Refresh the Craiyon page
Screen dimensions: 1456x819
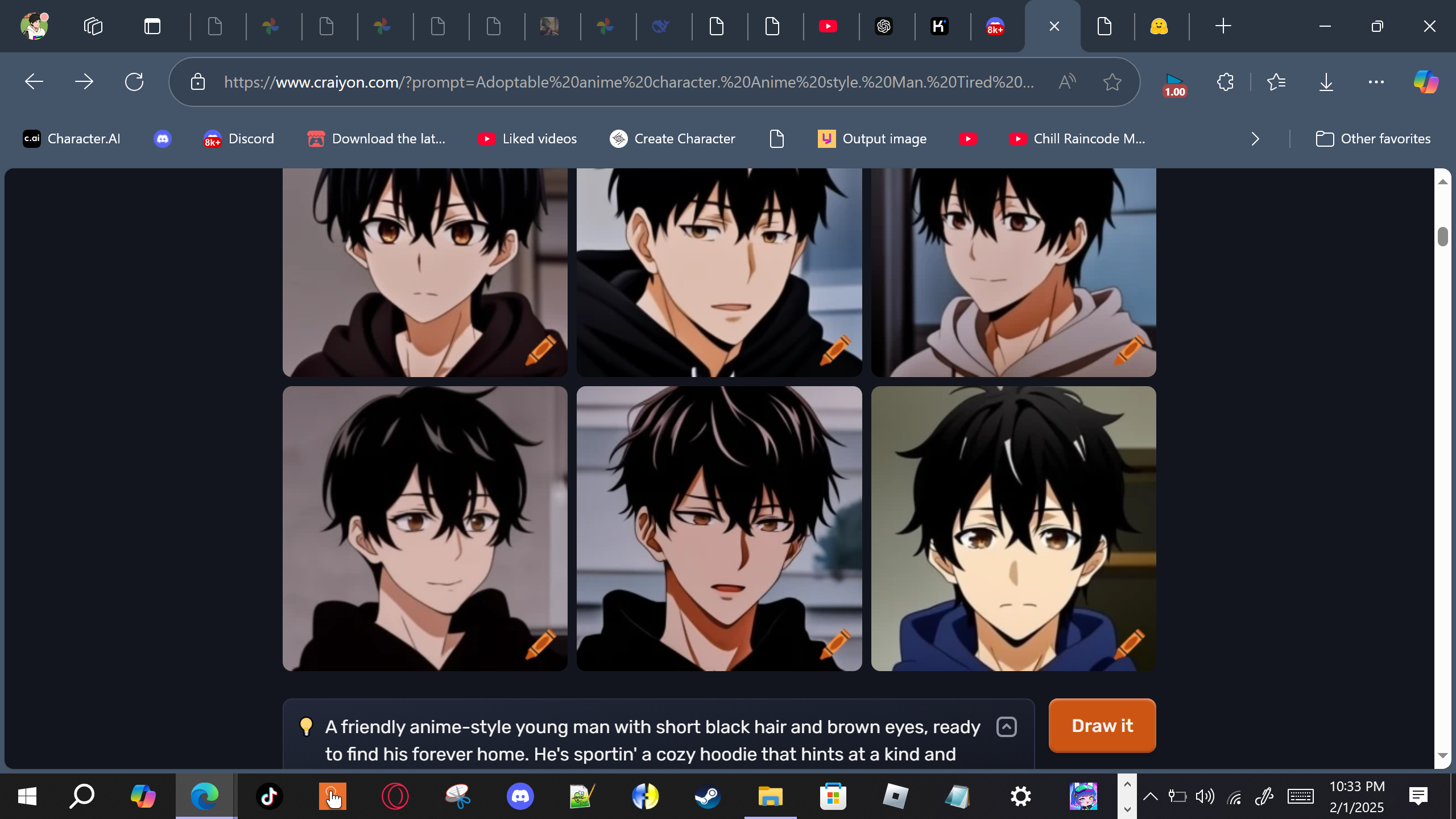[134, 82]
